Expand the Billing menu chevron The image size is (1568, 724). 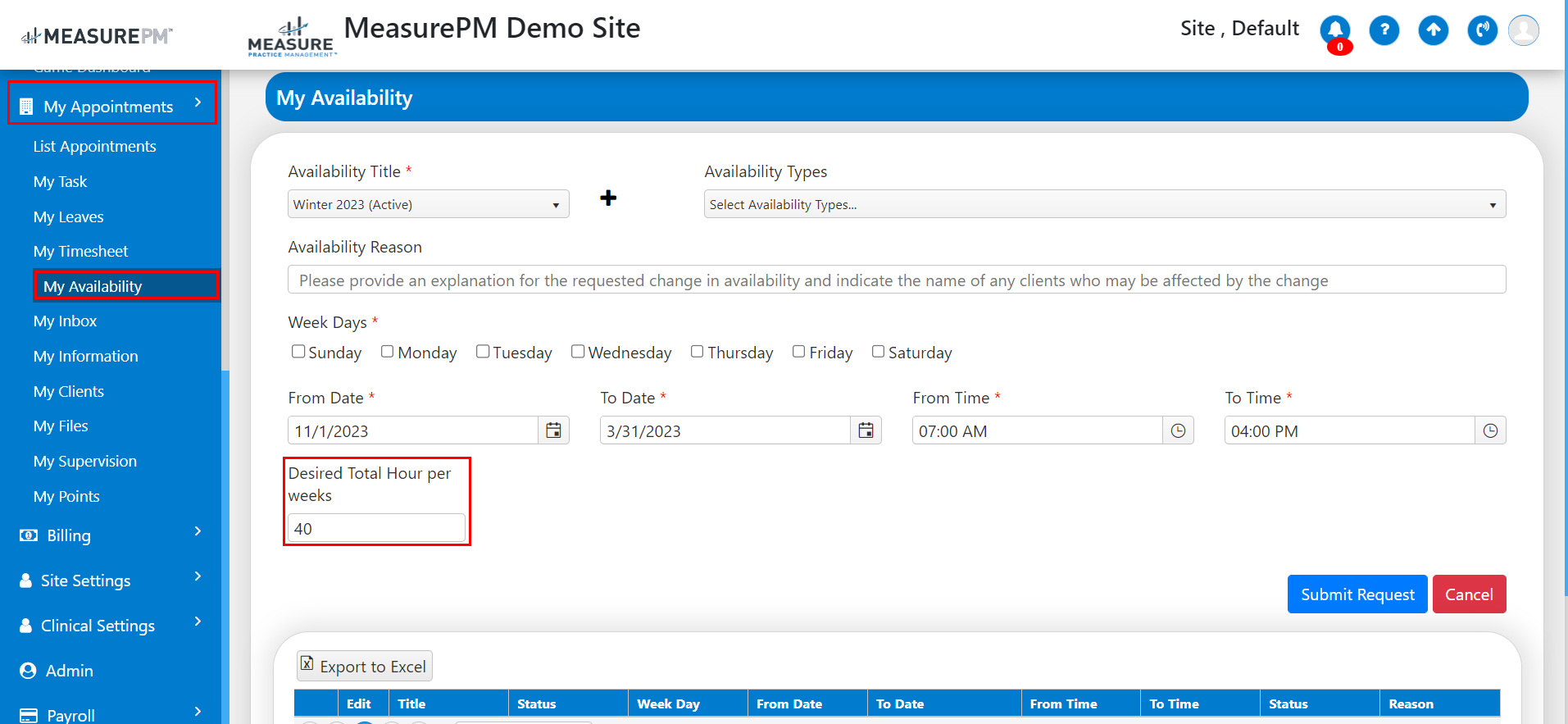click(198, 531)
